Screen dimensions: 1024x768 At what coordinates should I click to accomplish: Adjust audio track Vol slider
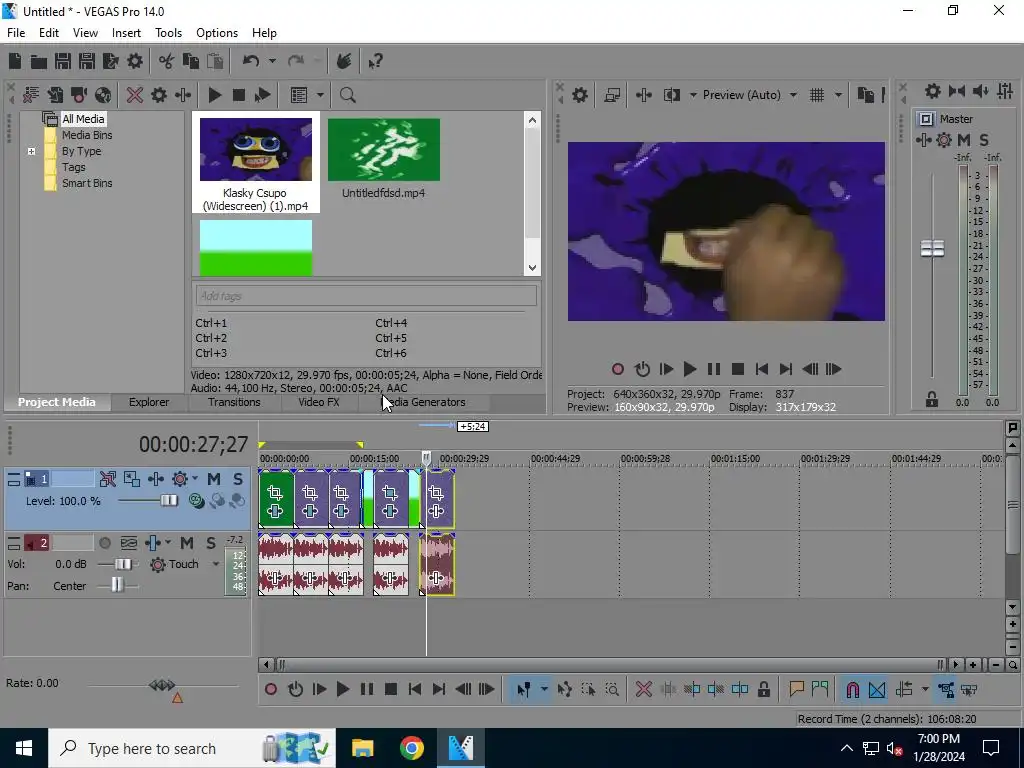coord(123,564)
